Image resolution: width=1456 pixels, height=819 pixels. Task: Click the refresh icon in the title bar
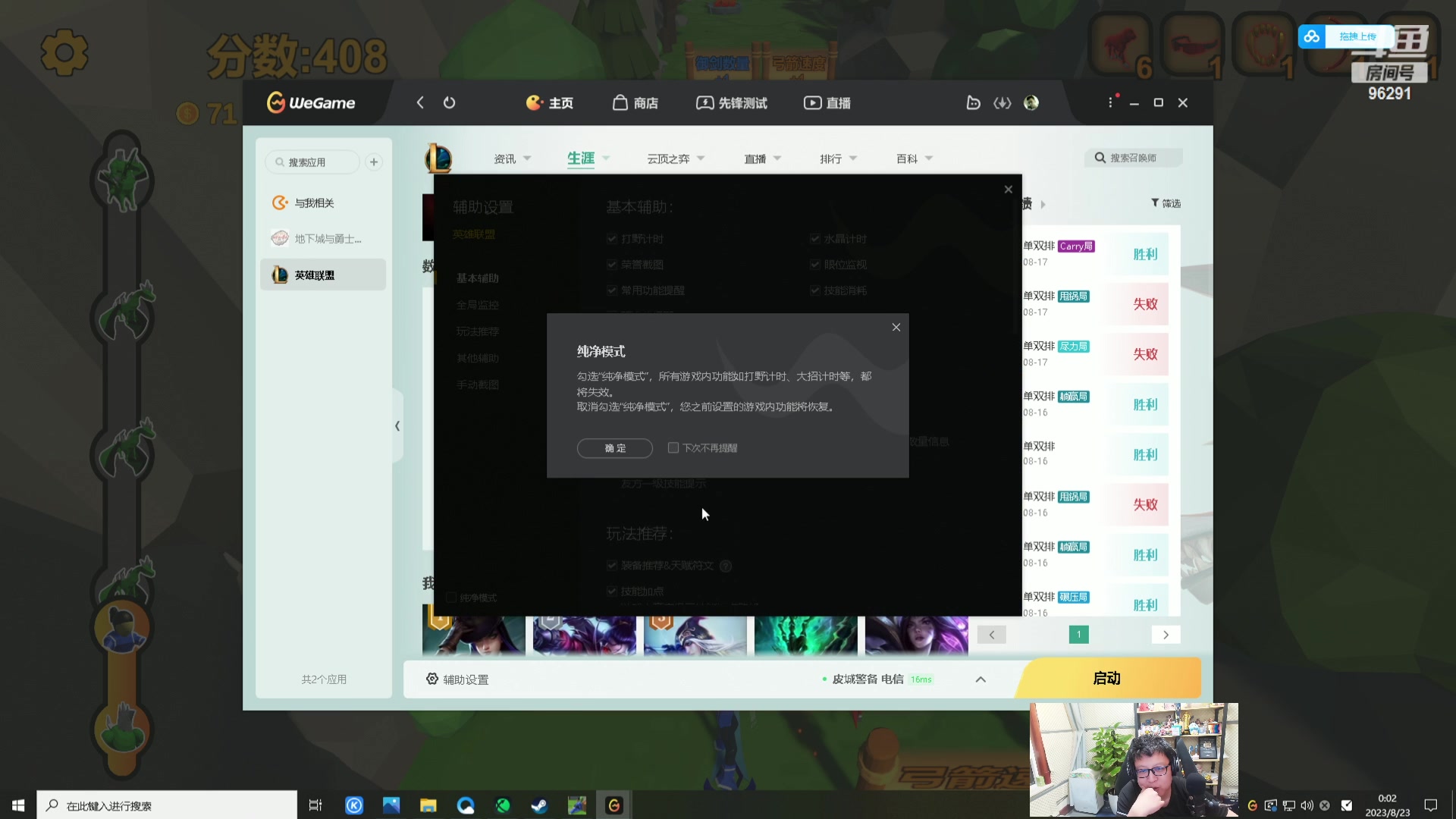pyautogui.click(x=449, y=102)
